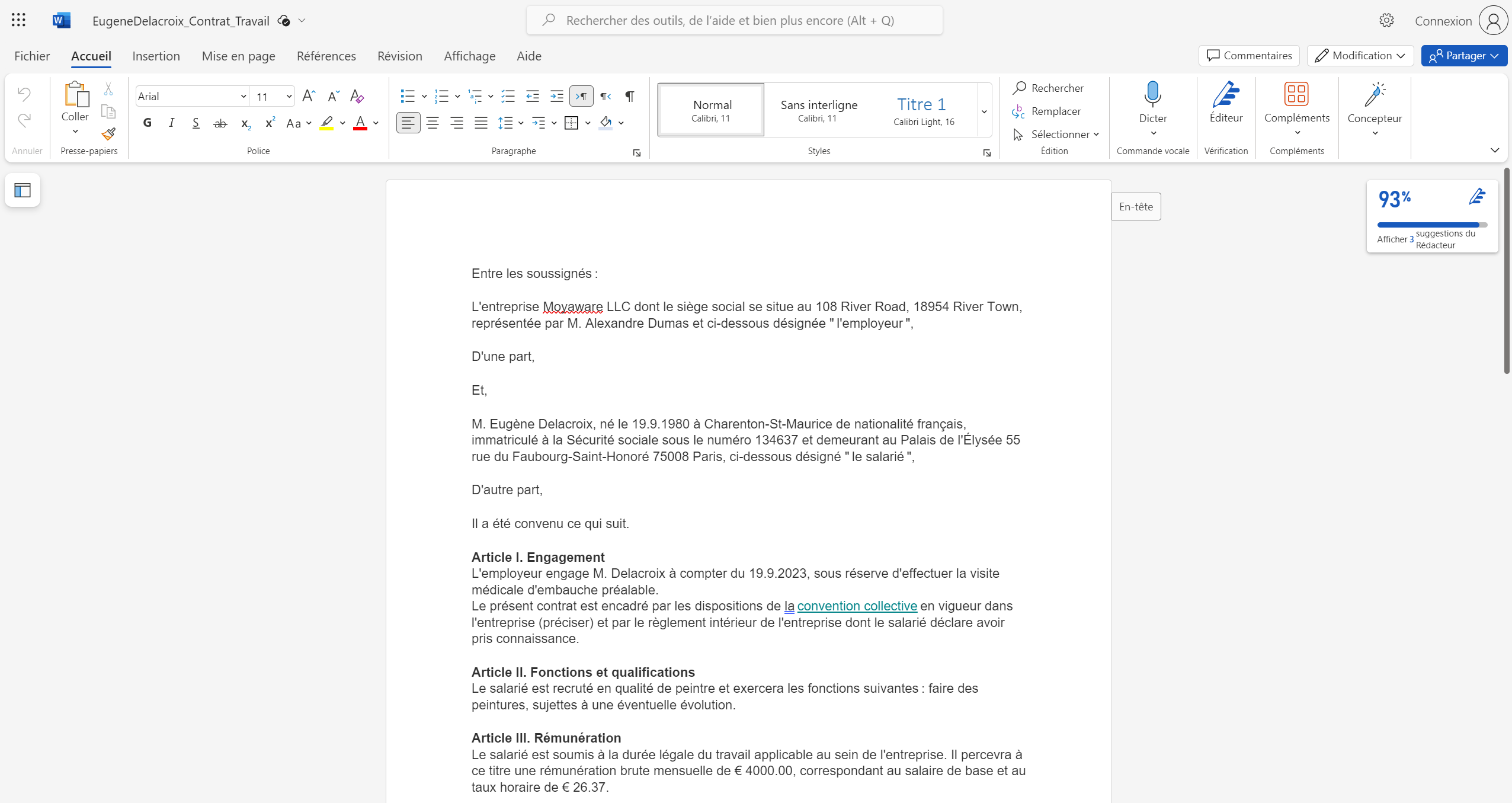
Task: Toggle italic formatting
Action: pos(172,123)
